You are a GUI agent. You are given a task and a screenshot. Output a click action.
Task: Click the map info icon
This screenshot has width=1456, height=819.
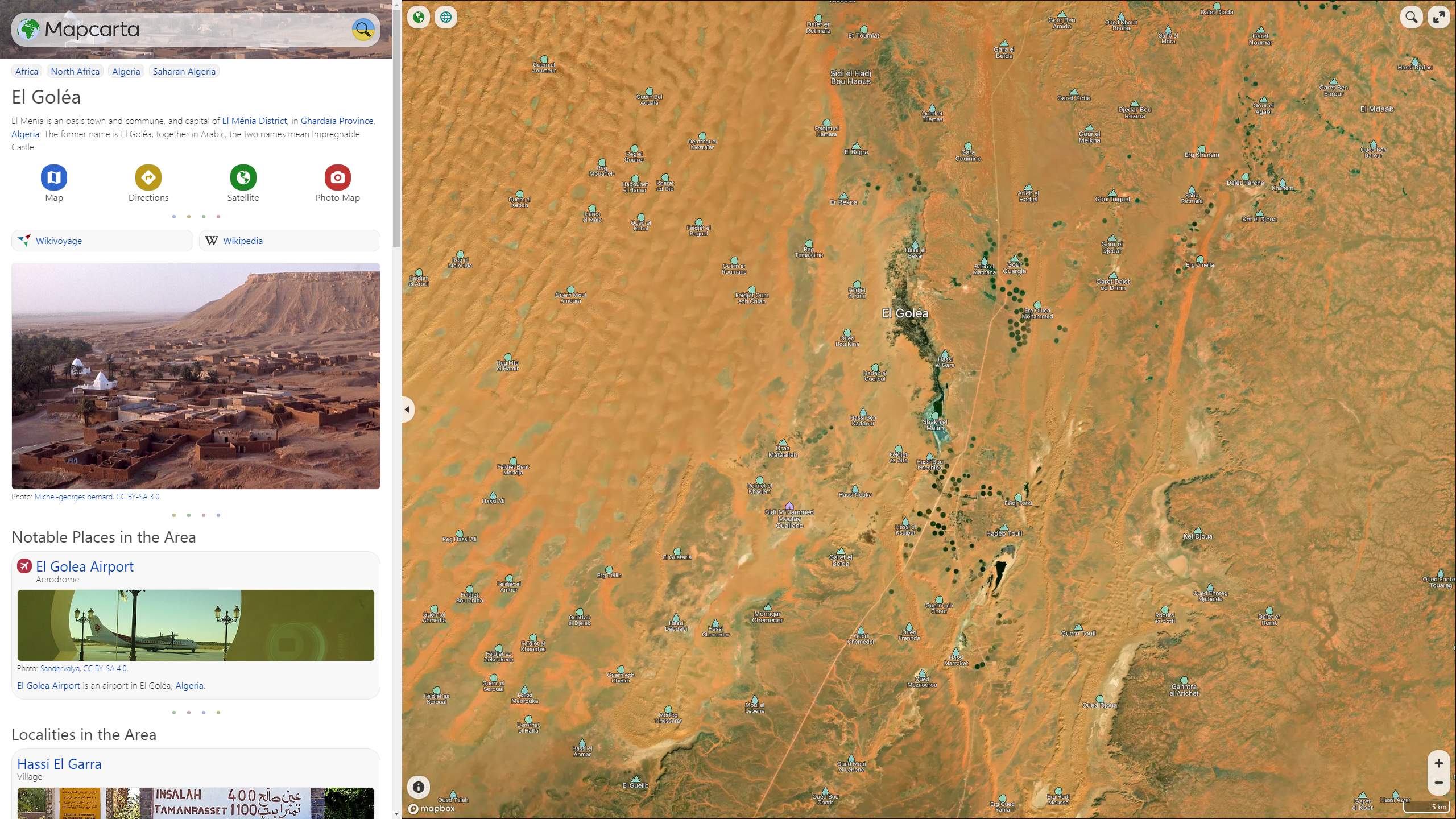419,787
